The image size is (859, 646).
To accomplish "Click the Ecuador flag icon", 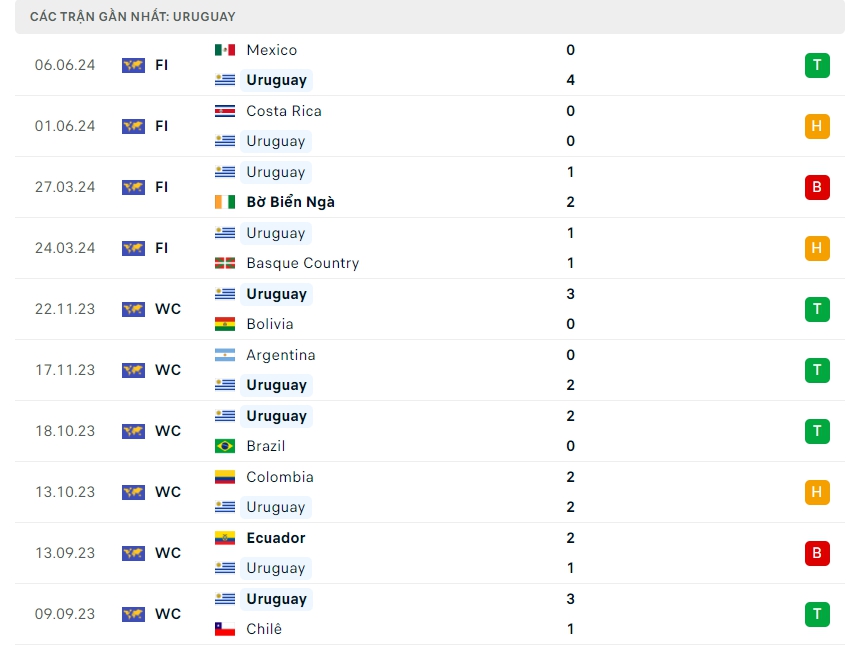I will click(225, 538).
